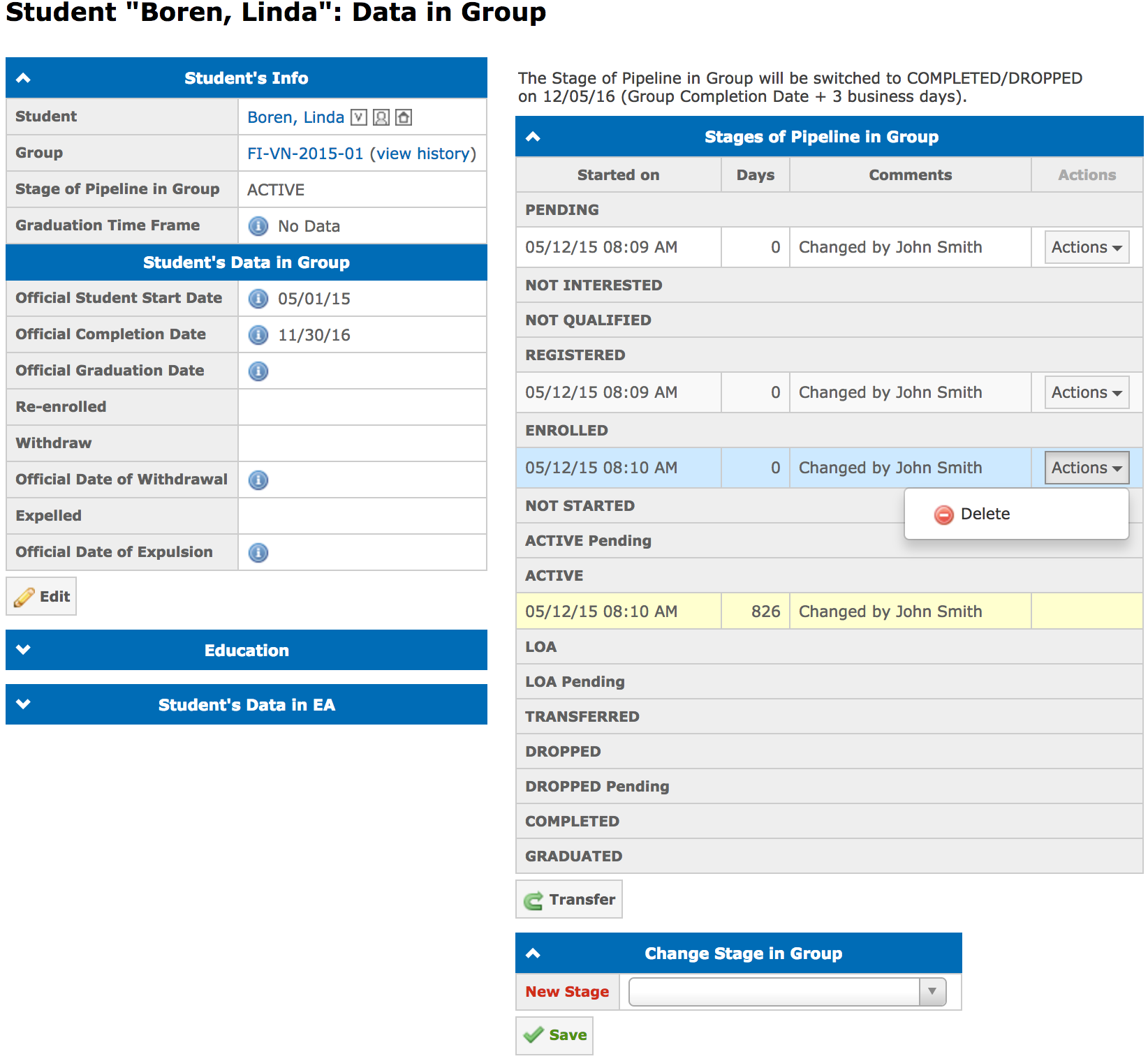1148x1061 pixels.
Task: Click the ACTIVE stage value in Student's Info
Action: (276, 190)
